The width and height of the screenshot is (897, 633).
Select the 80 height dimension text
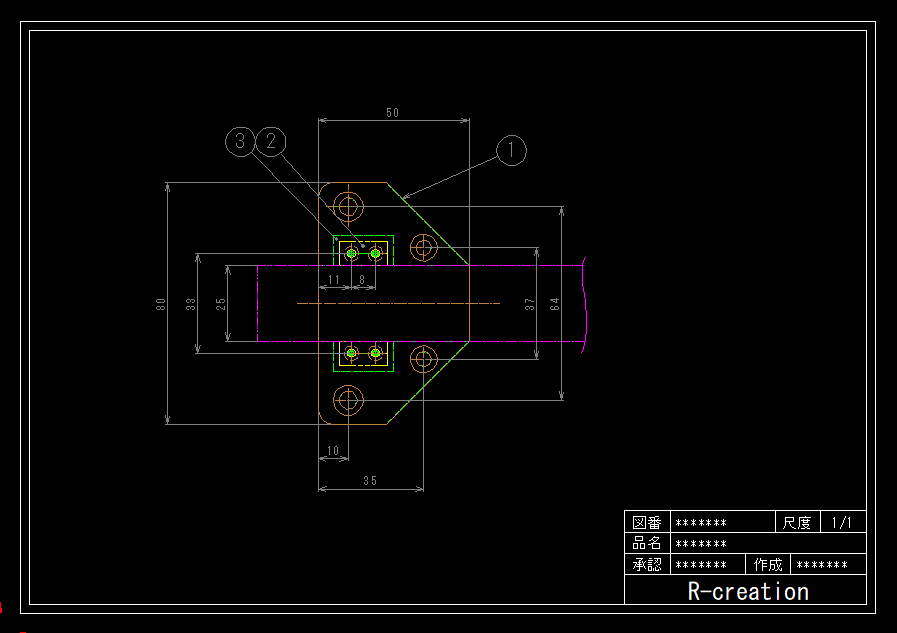(x=161, y=304)
